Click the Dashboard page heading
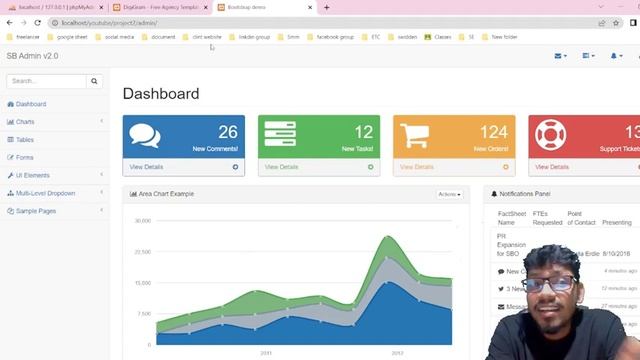 161,94
